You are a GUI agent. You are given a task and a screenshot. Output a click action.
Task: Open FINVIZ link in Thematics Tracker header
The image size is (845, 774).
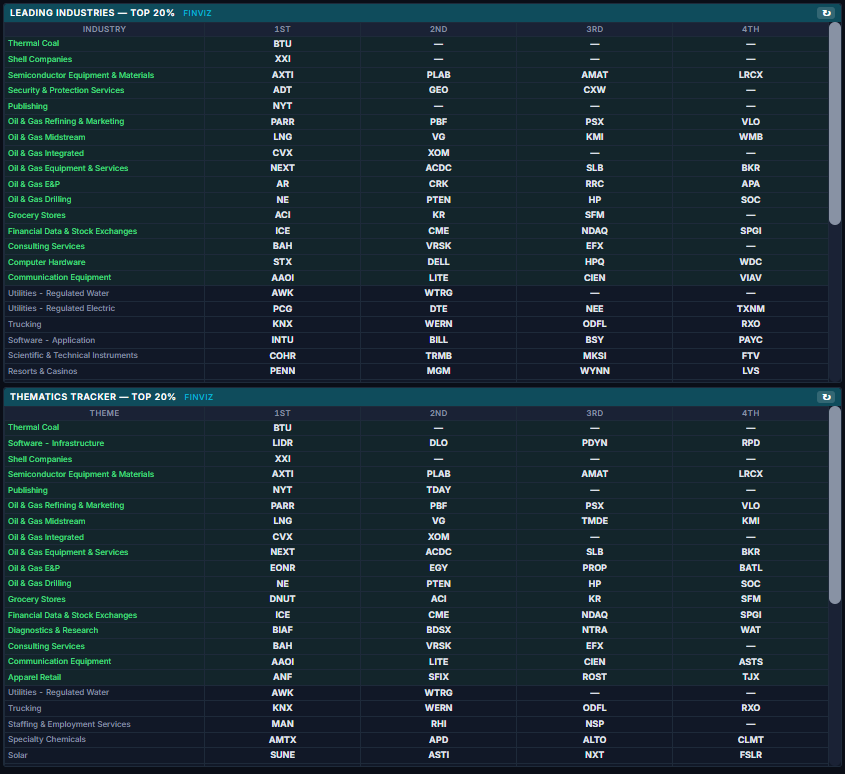[x=198, y=397]
